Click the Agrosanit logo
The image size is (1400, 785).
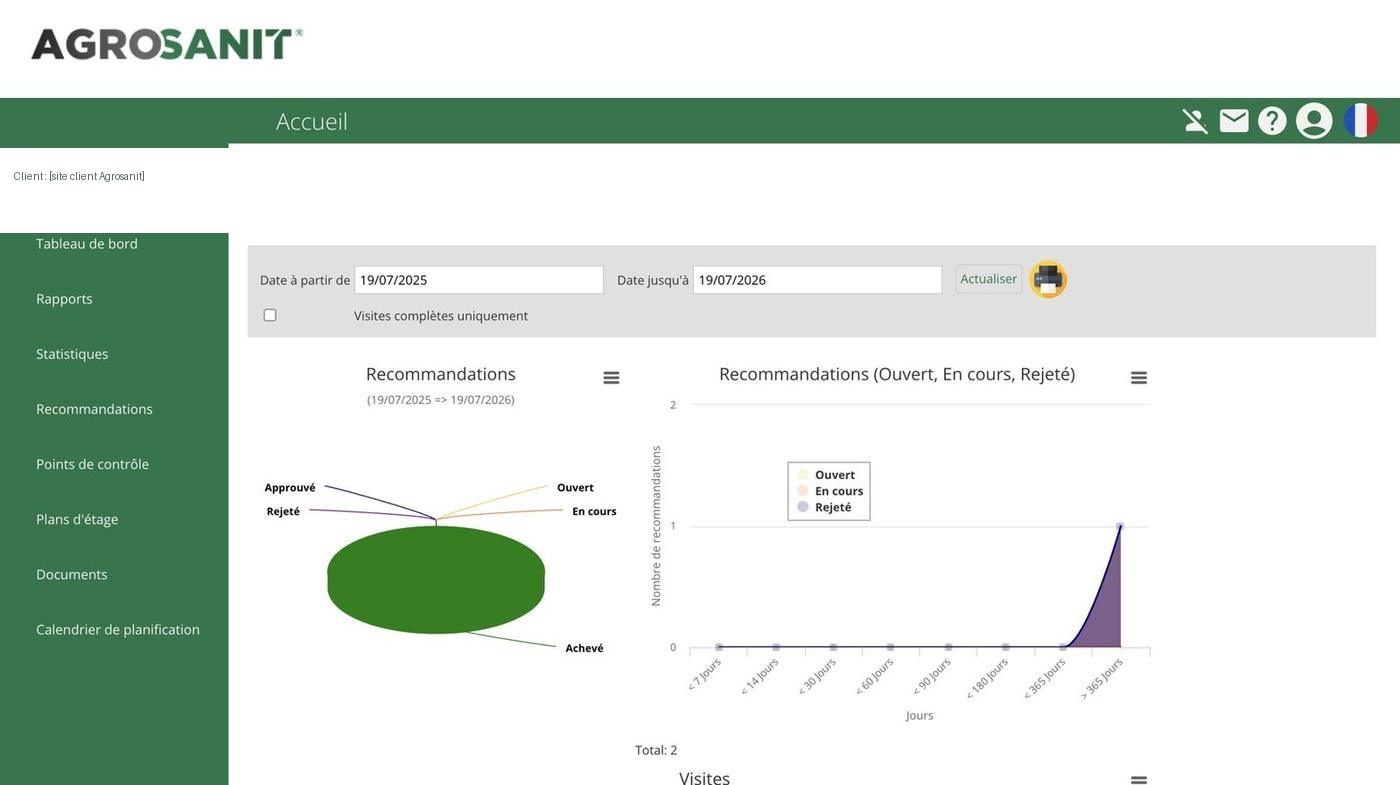tap(167, 44)
